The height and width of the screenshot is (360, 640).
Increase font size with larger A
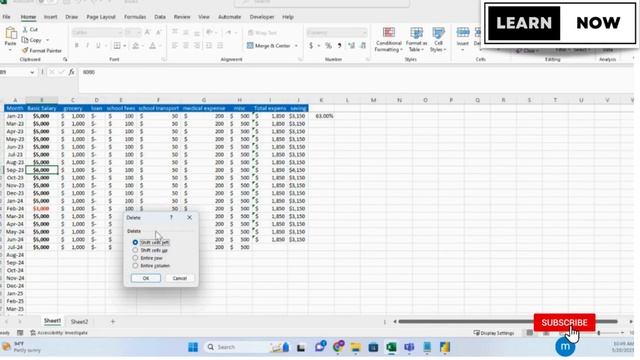(x=147, y=33)
